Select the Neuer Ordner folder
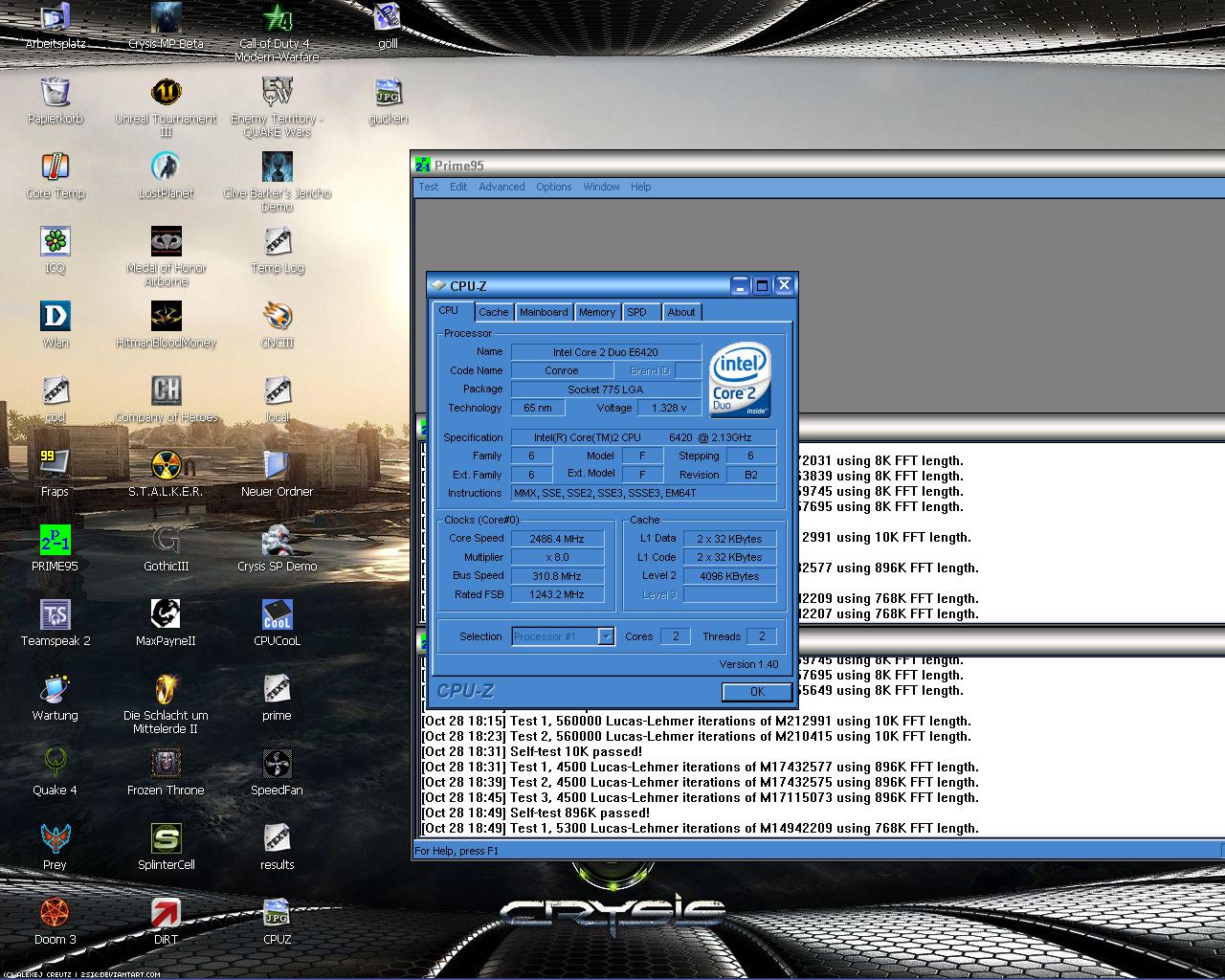 click(x=278, y=465)
